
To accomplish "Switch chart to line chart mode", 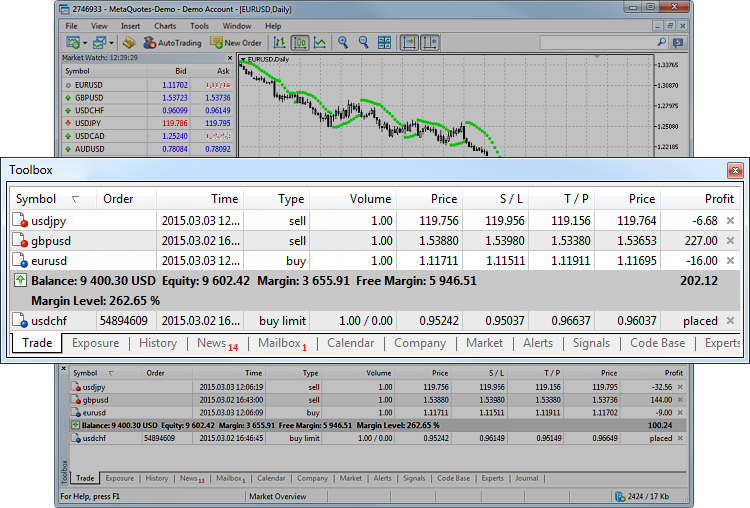I will pos(319,43).
